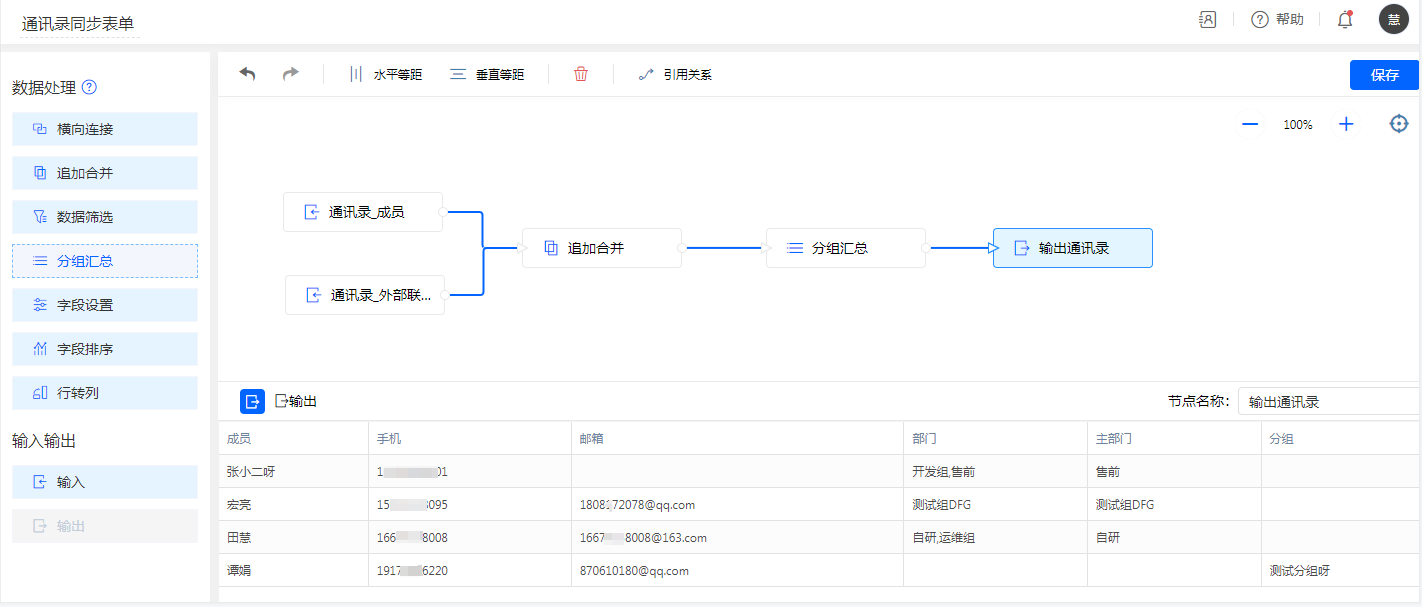
Task: Open the 帮助 help link
Action: coord(1278,20)
